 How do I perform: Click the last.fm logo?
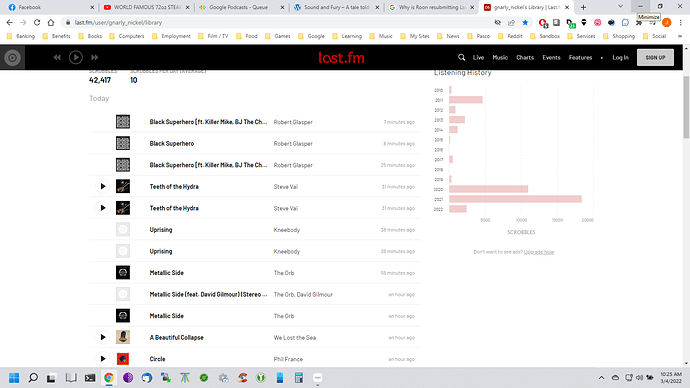tap(341, 58)
